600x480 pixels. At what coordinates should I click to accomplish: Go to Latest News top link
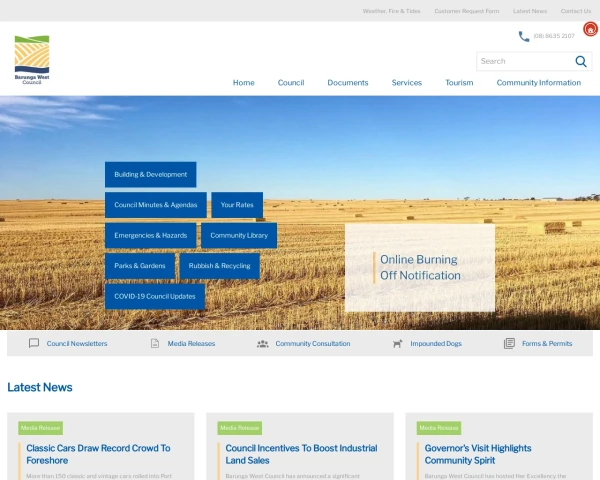(x=530, y=11)
